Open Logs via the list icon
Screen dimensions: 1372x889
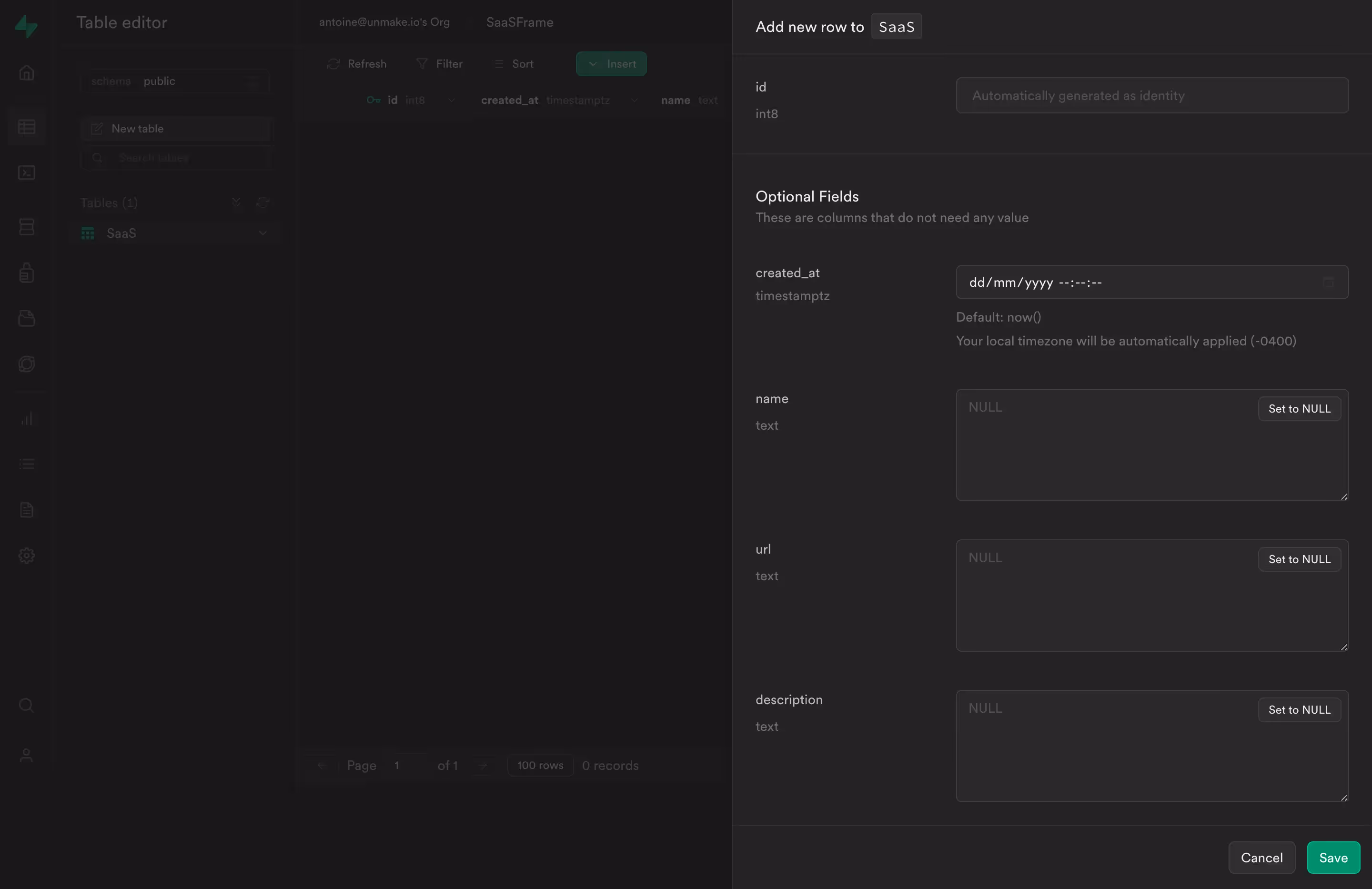tap(27, 464)
